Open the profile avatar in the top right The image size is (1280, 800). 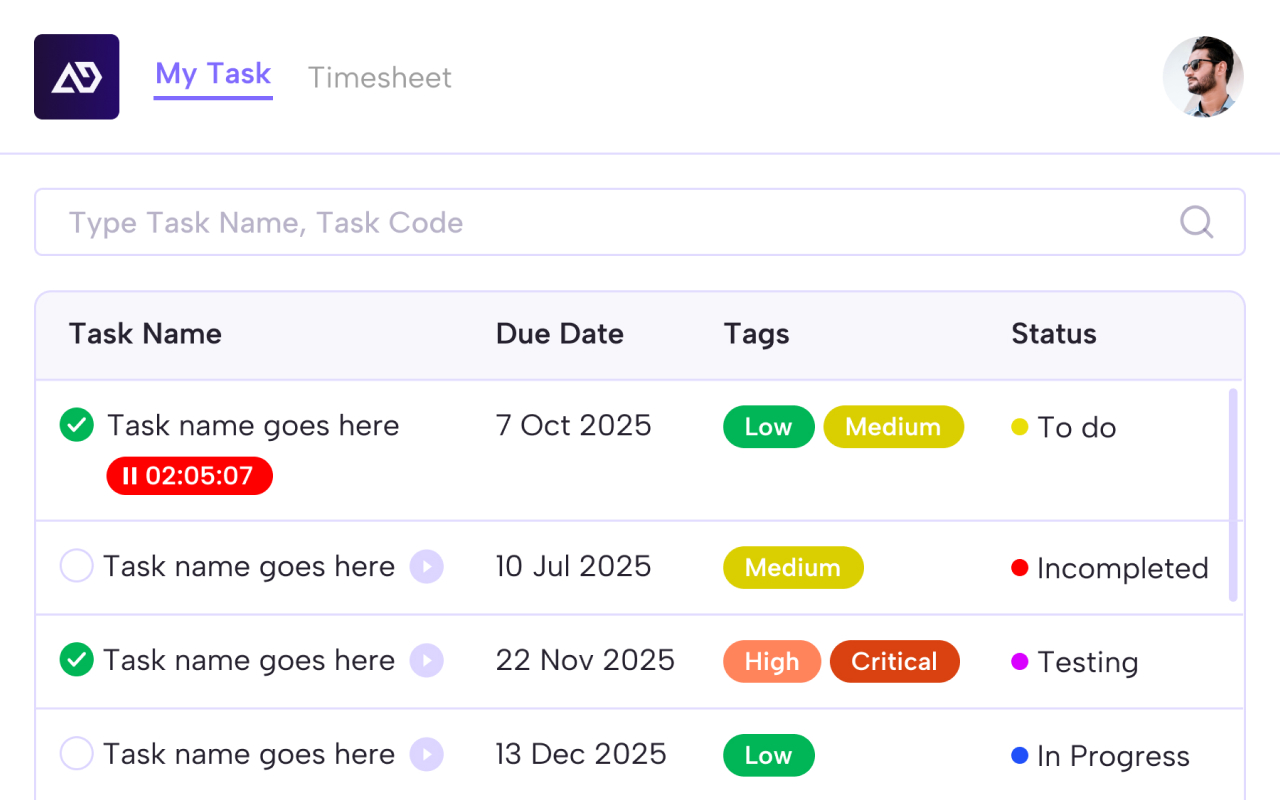coord(1203,77)
